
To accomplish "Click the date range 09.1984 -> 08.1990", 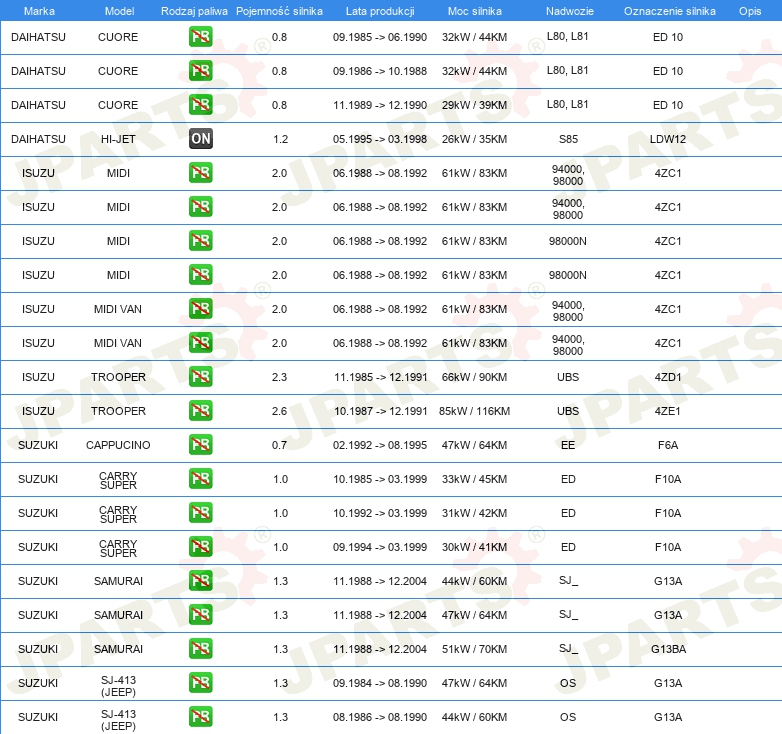I will (380, 683).
